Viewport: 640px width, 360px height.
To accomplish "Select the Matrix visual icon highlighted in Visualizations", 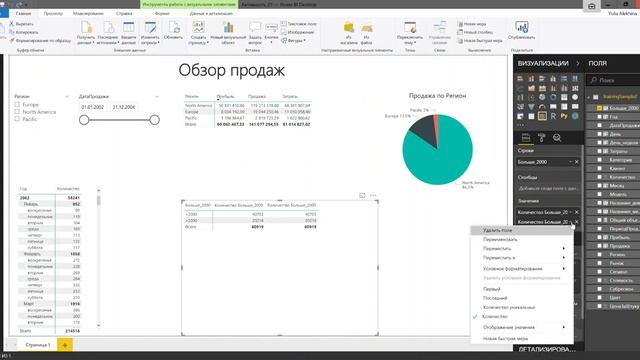I will [542, 116].
